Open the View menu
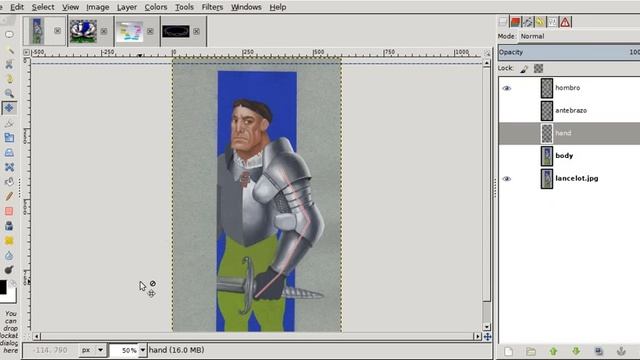This screenshot has height=360, width=640. tap(70, 7)
